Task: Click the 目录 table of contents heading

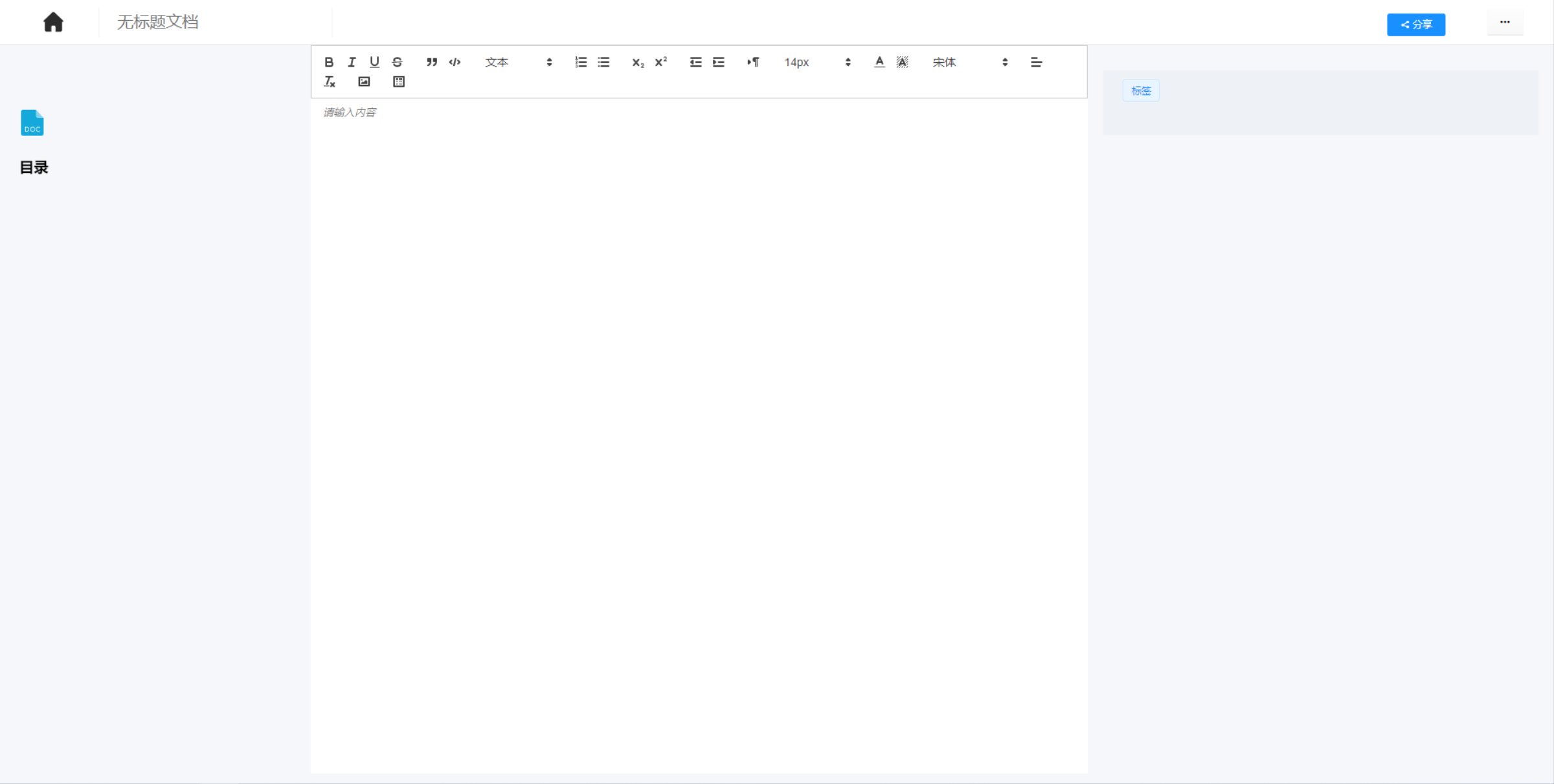Action: point(34,168)
